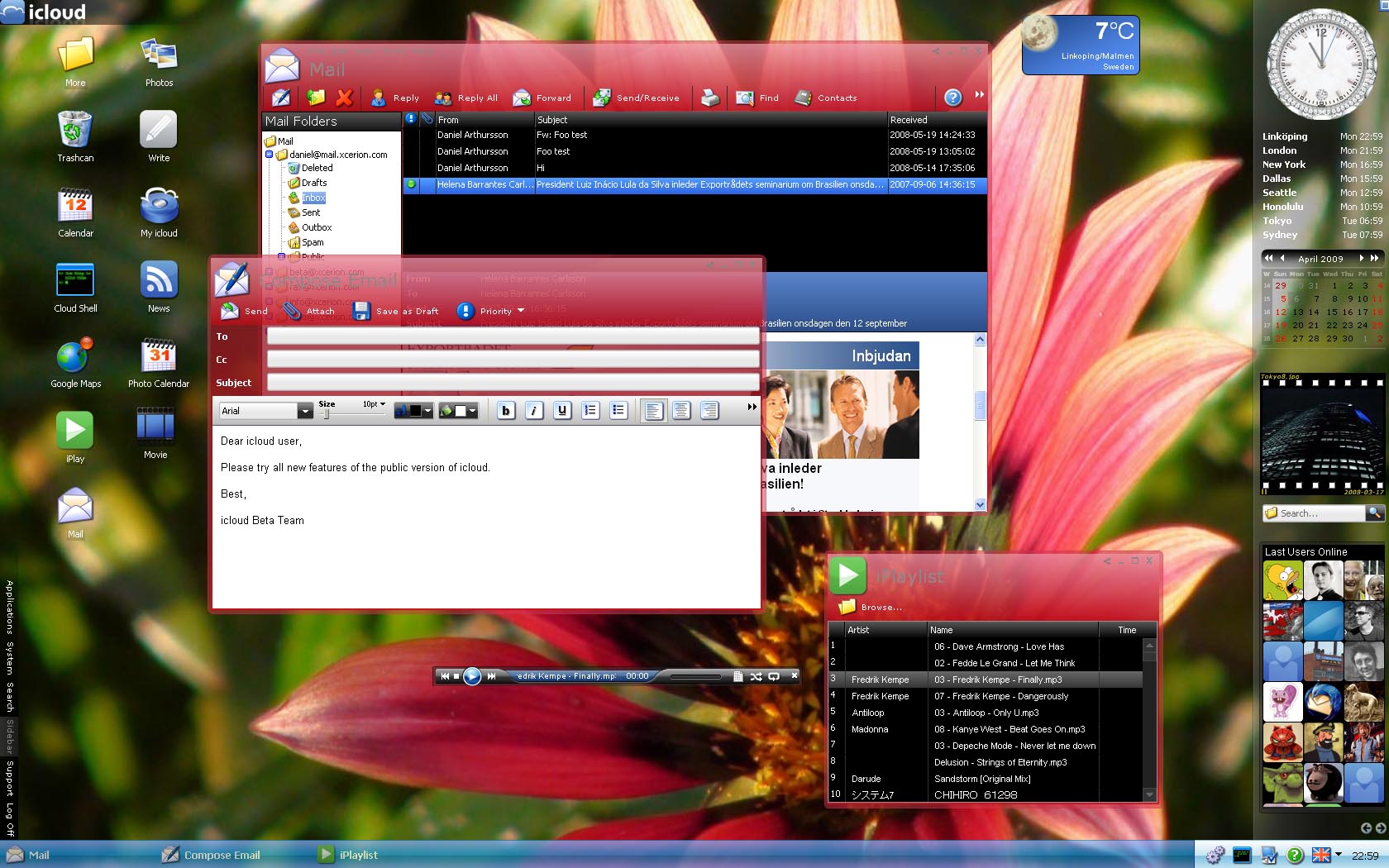
Task: Click Attach paperclip in Compose Email
Action: tap(308, 311)
